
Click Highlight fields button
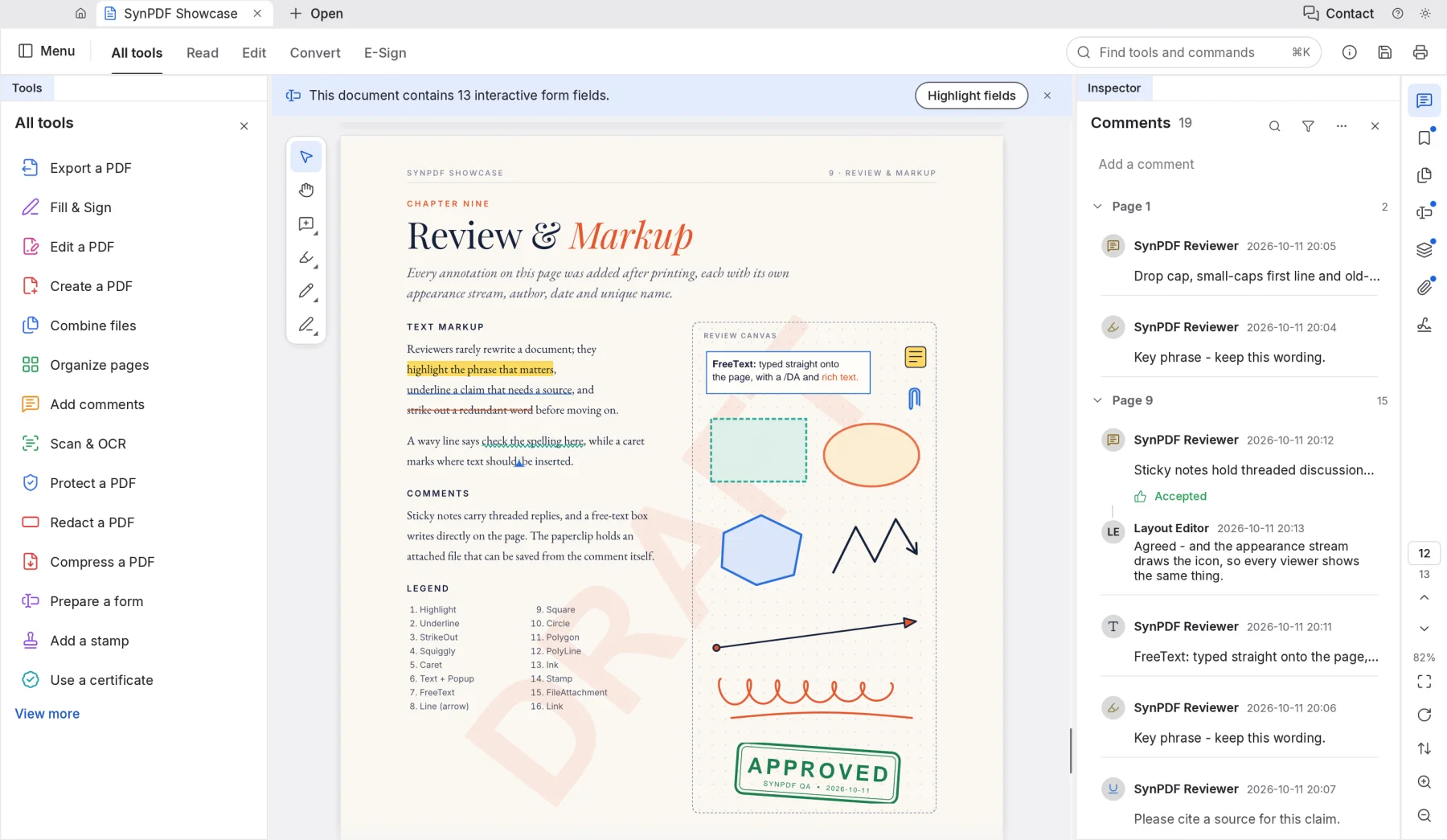click(972, 96)
